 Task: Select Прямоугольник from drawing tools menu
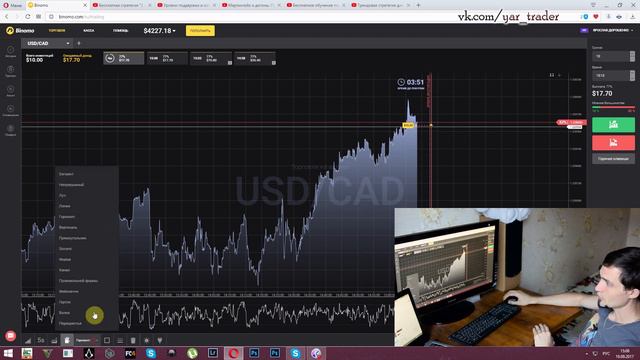tap(73, 238)
